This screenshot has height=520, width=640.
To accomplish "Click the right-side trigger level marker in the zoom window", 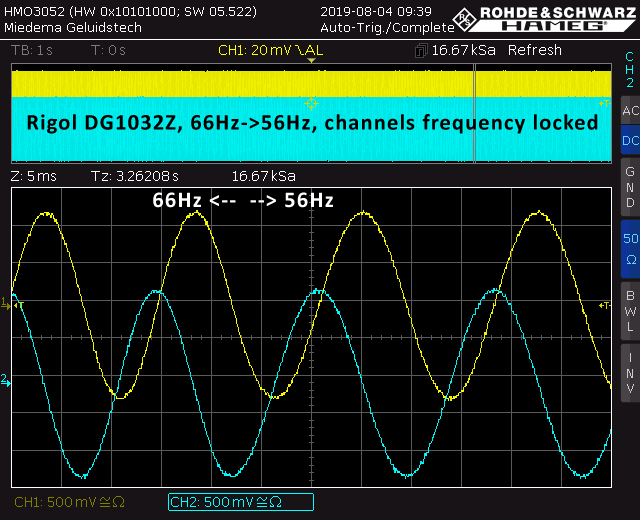I will coord(604,305).
